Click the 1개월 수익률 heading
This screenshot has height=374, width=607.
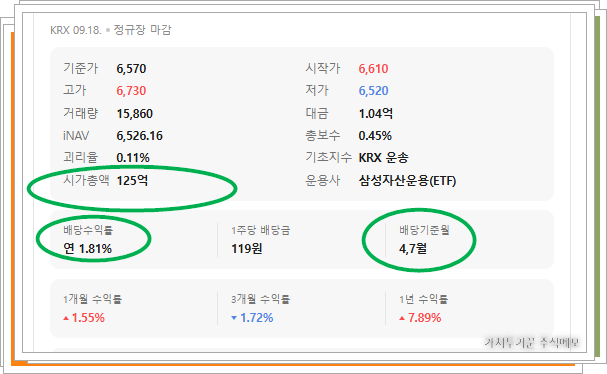pos(93,299)
